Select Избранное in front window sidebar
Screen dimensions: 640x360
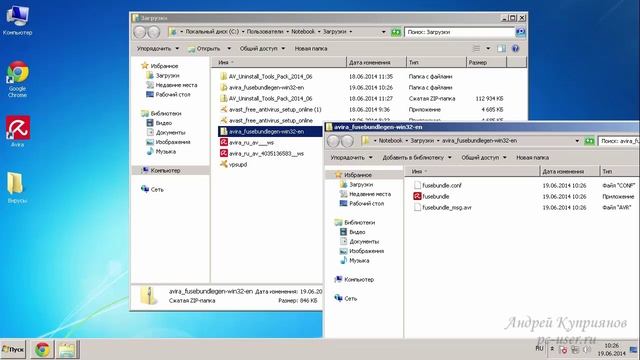pyautogui.click(x=353, y=175)
